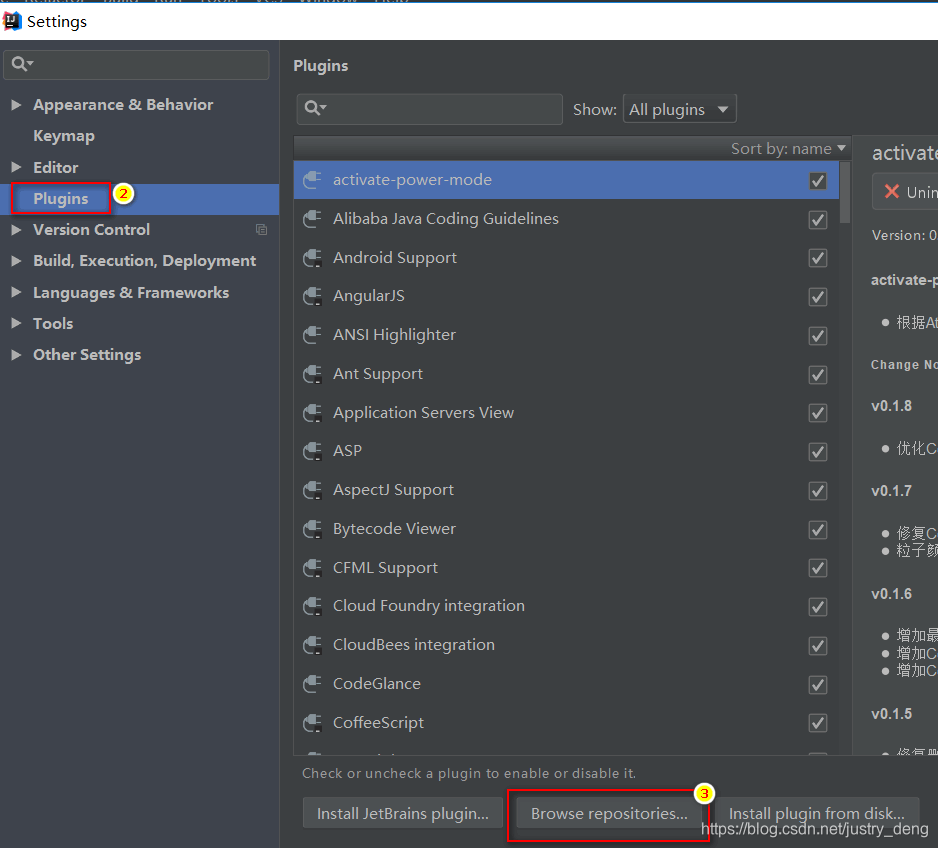Image resolution: width=938 pixels, height=848 pixels.
Task: Disable the CoffeeScript checkbox
Action: [818, 723]
